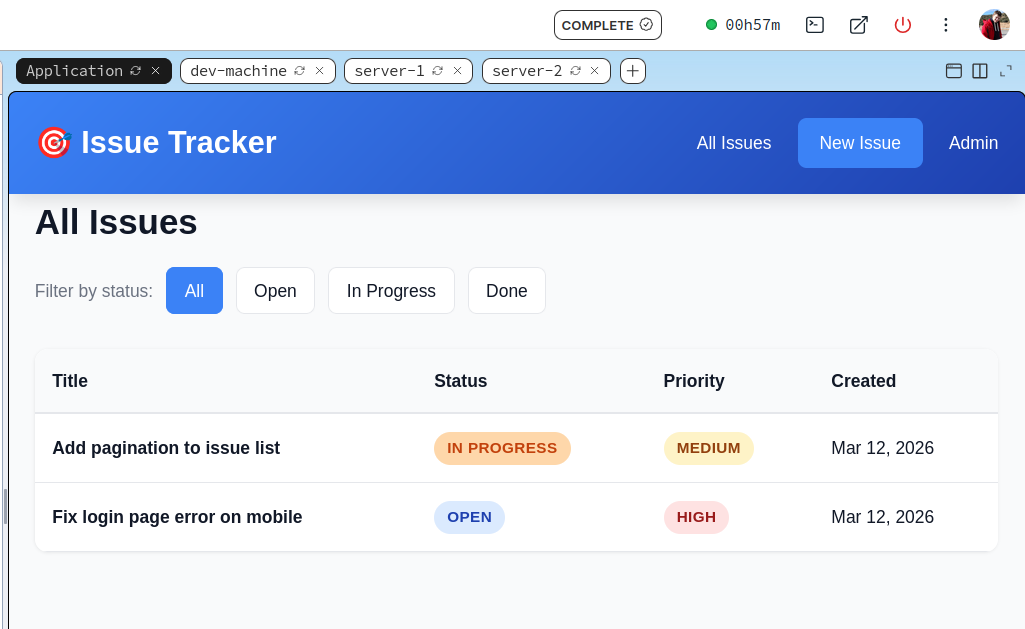The width and height of the screenshot is (1025, 629).
Task: Click the split view icon
Action: (x=981, y=71)
